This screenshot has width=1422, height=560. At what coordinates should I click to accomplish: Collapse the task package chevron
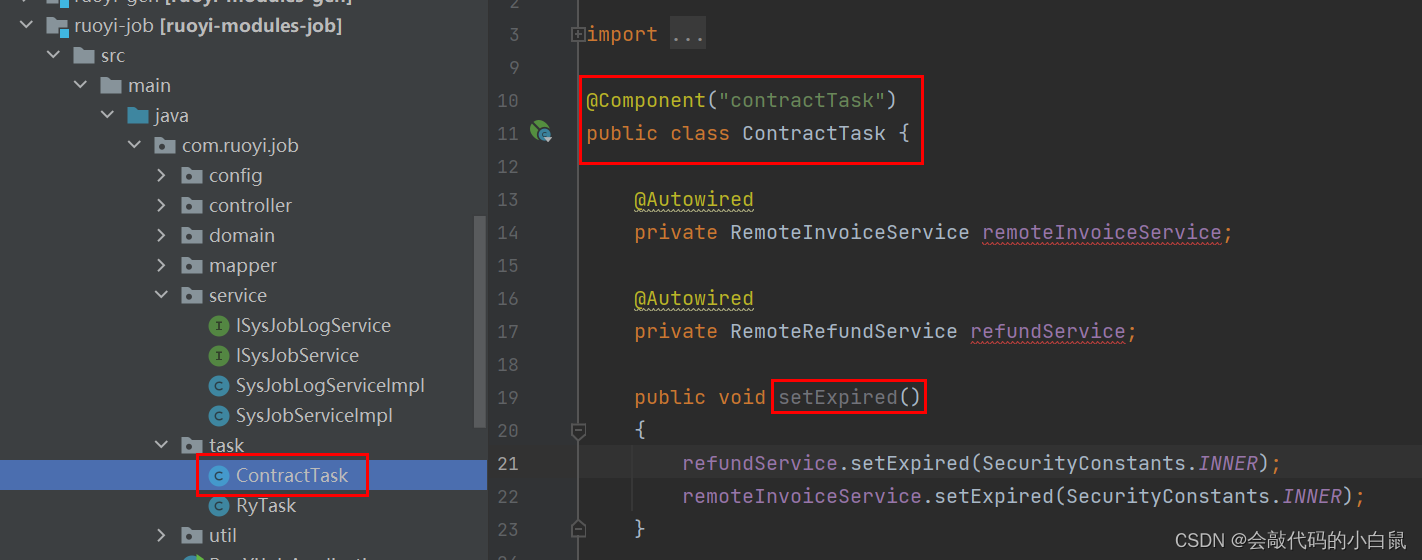[162, 446]
